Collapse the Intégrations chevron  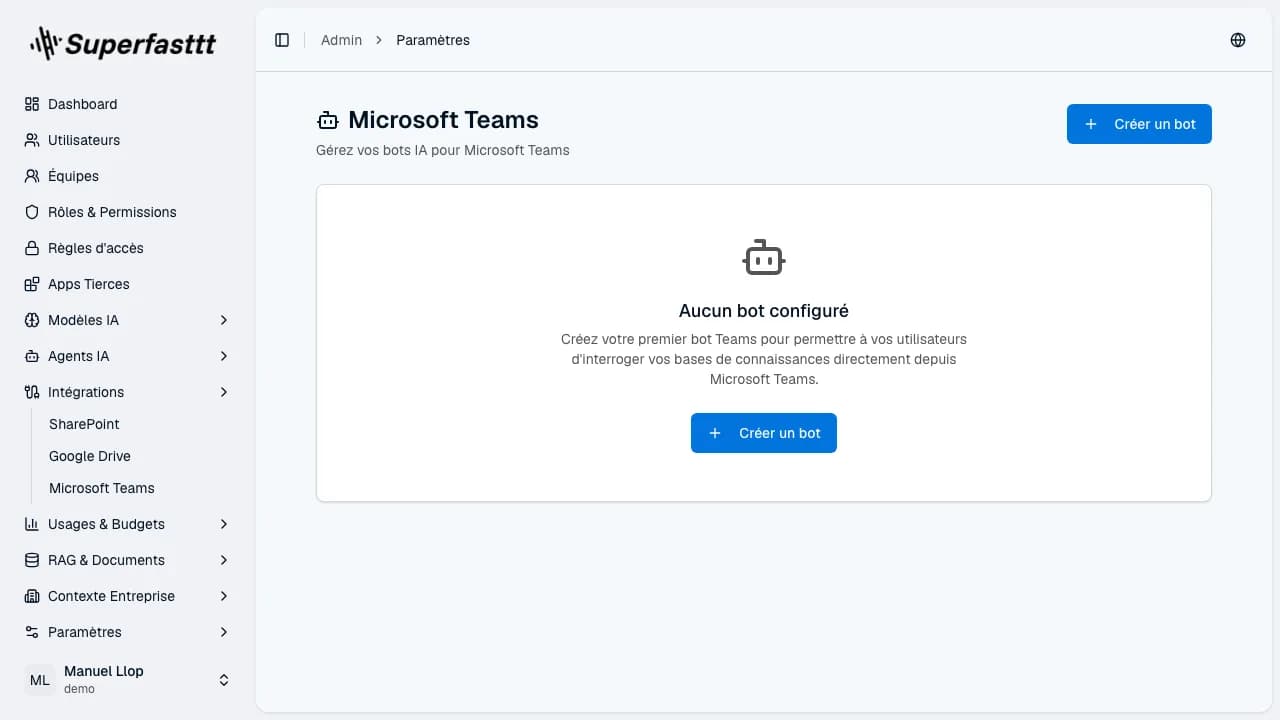click(224, 392)
